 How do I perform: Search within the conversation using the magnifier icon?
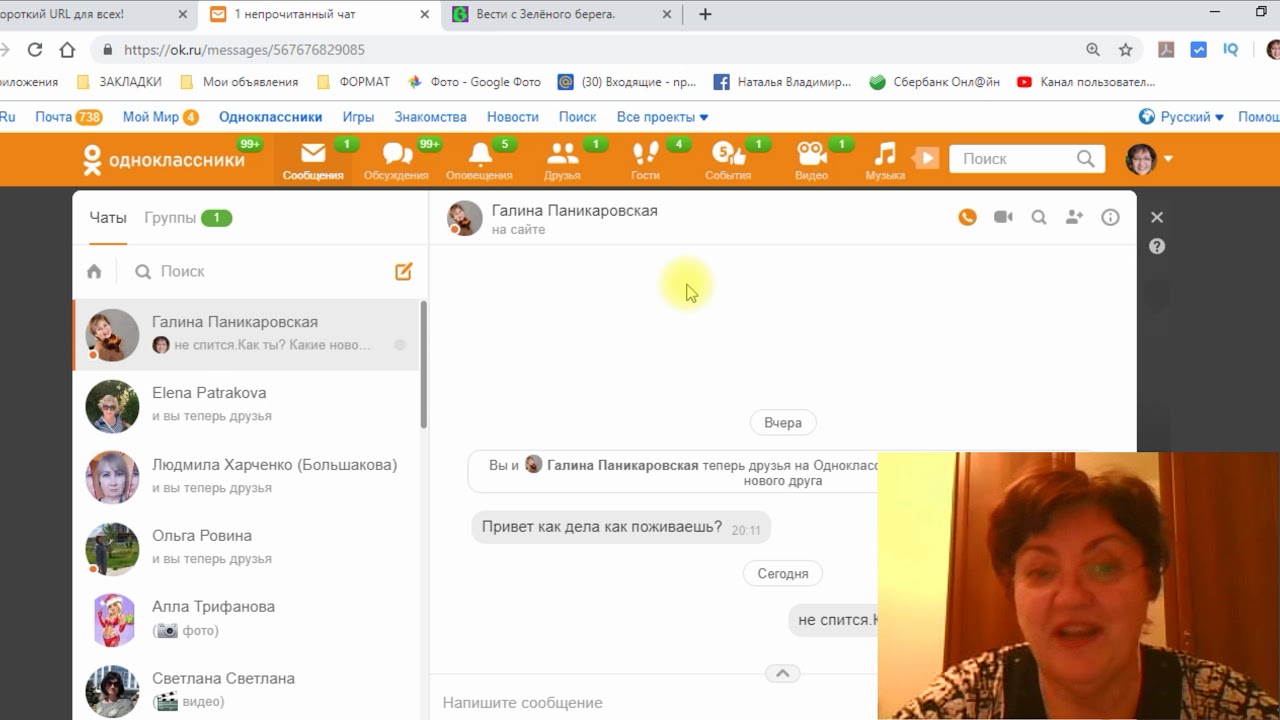click(1039, 217)
